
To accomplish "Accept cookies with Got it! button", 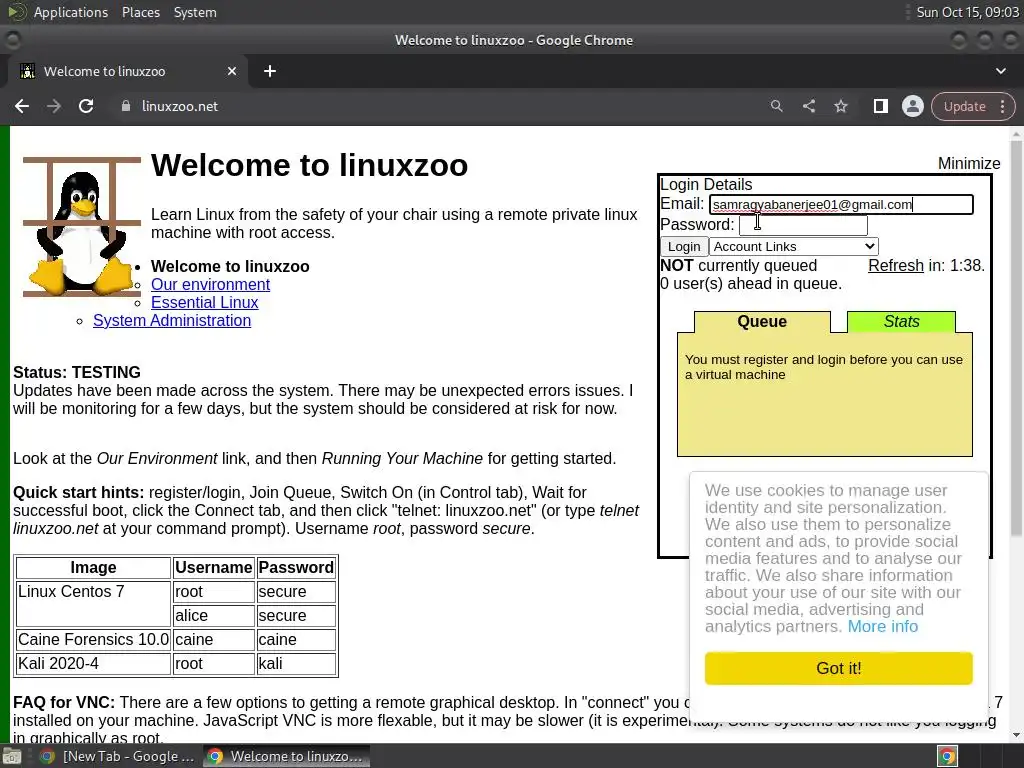I will 839,668.
